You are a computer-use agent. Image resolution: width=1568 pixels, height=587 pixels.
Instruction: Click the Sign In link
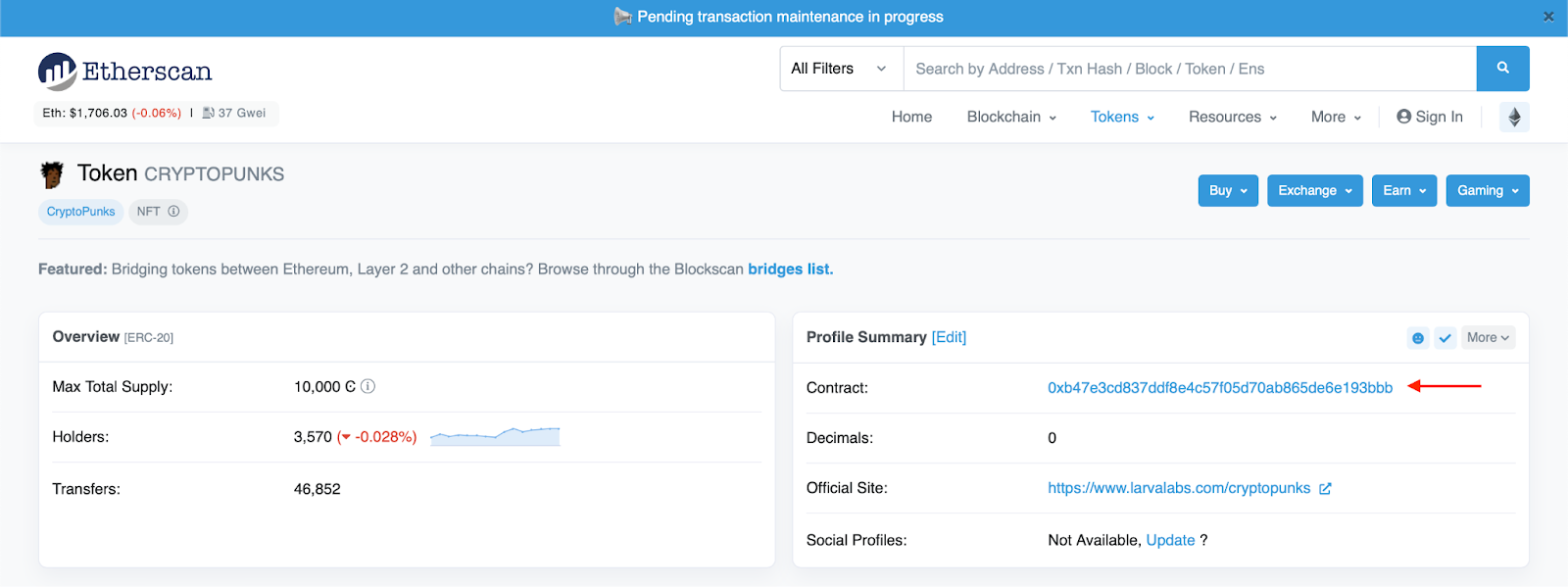click(x=1430, y=118)
